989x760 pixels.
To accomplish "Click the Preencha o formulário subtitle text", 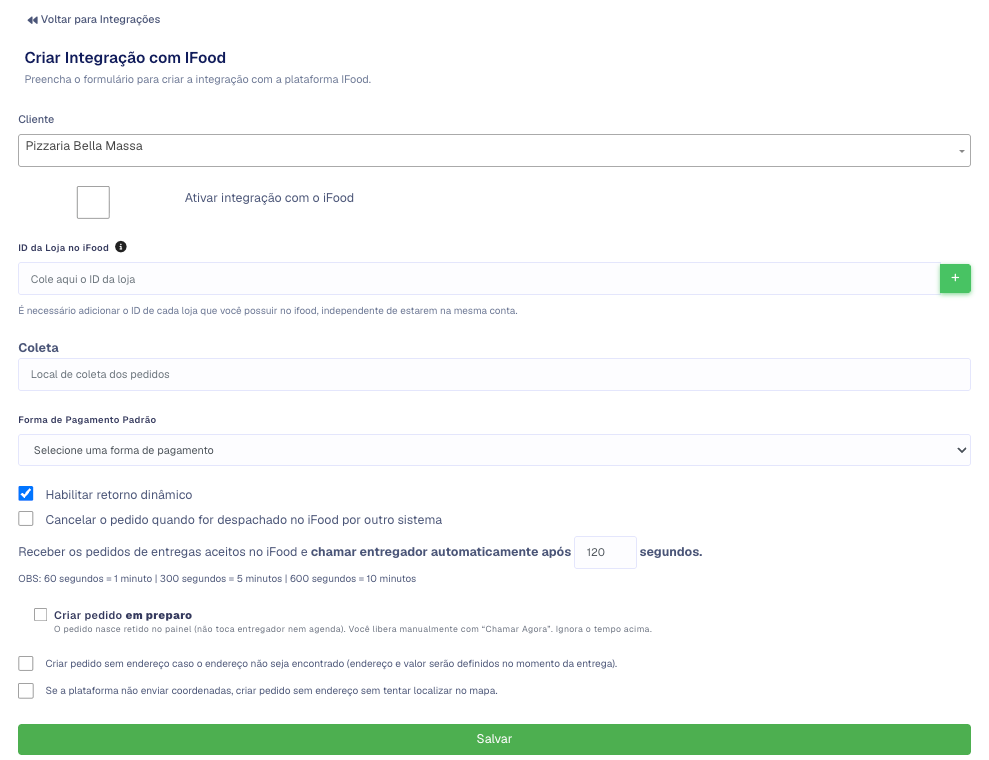I will (197, 79).
